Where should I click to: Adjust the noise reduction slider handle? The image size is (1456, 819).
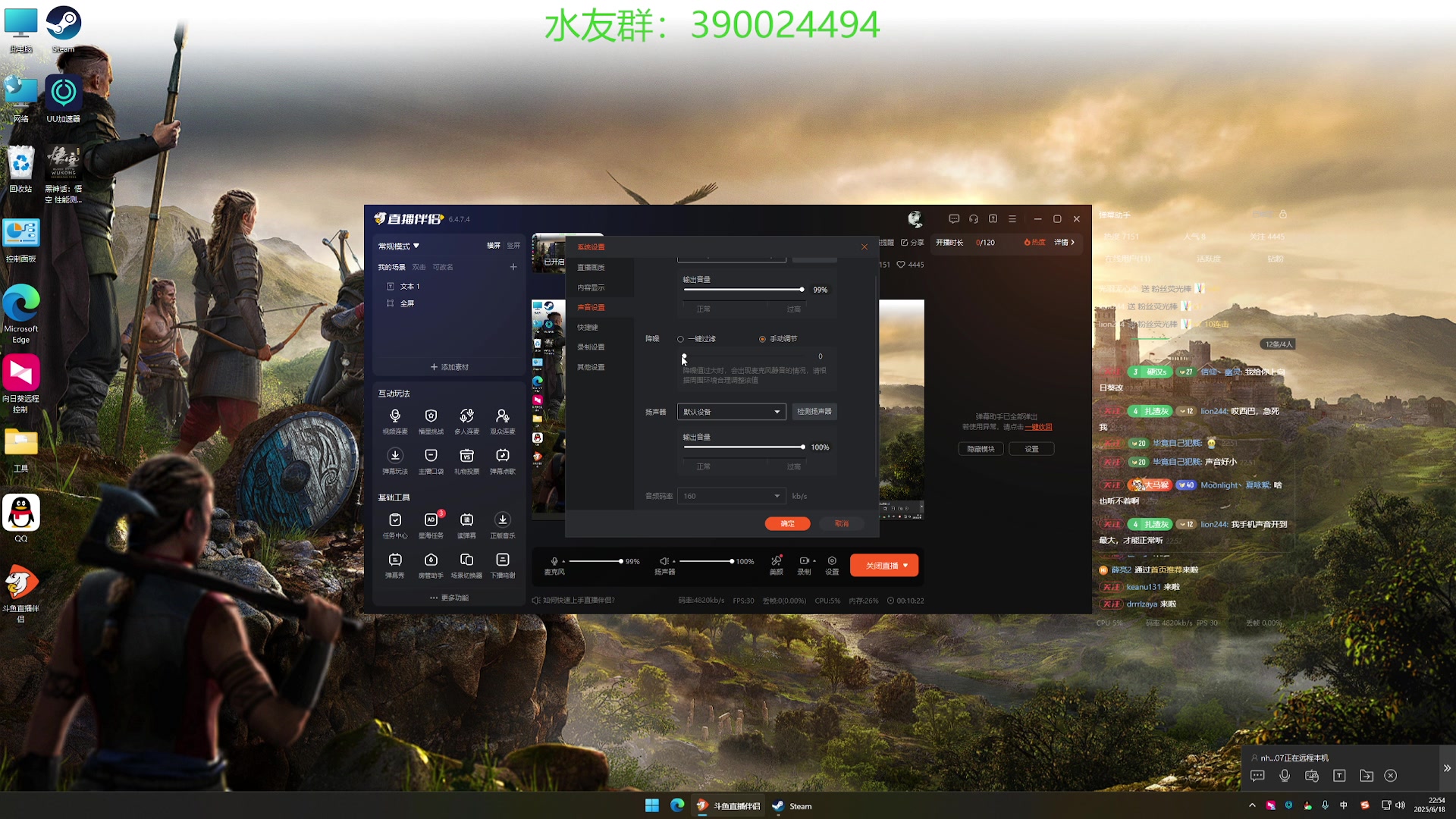(x=684, y=356)
